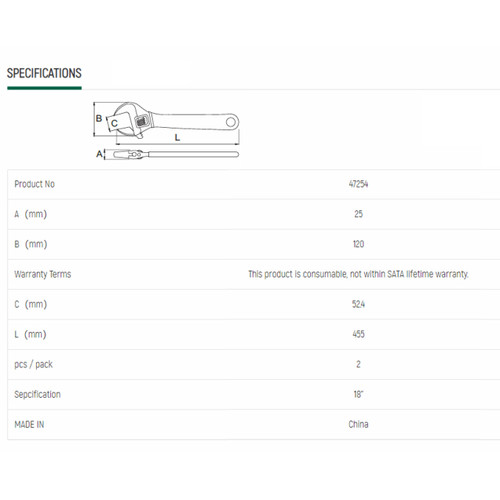Click the wrench adjustment worm screw
Screen dimensions: 500x500
point(141,121)
